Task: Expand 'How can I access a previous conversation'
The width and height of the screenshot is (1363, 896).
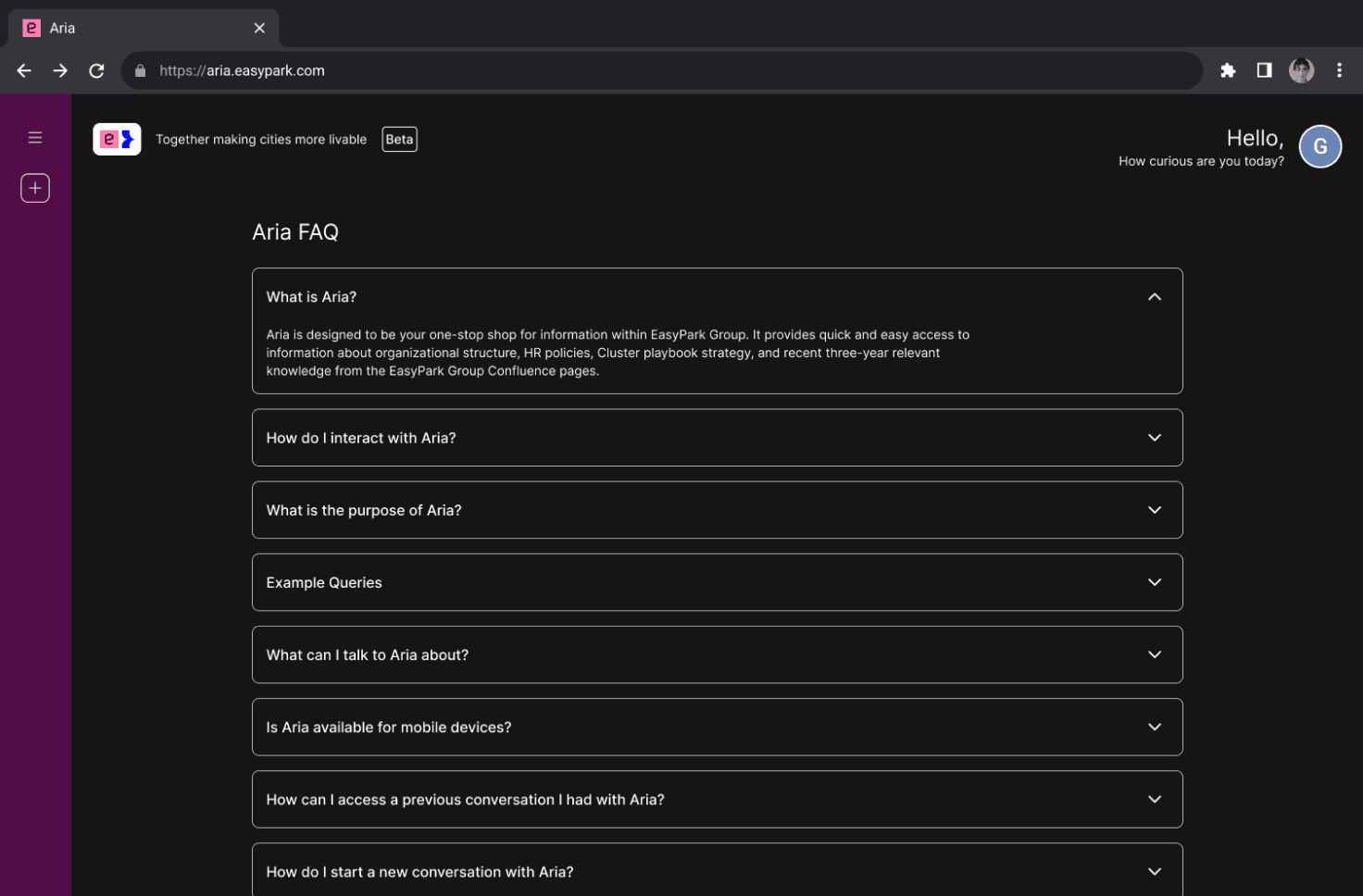Action: (x=718, y=799)
